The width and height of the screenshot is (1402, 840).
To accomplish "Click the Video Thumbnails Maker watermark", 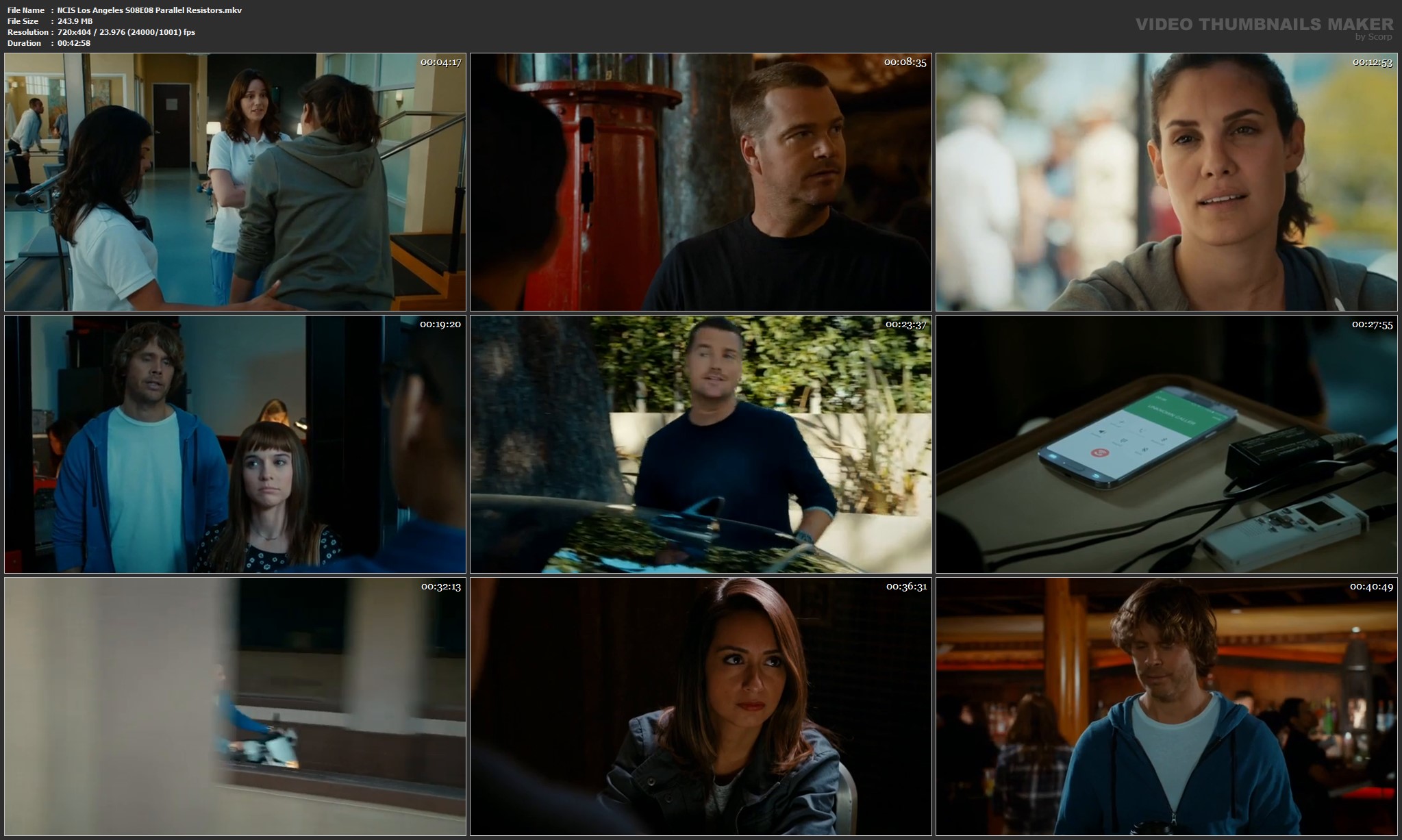I will click(x=1264, y=24).
